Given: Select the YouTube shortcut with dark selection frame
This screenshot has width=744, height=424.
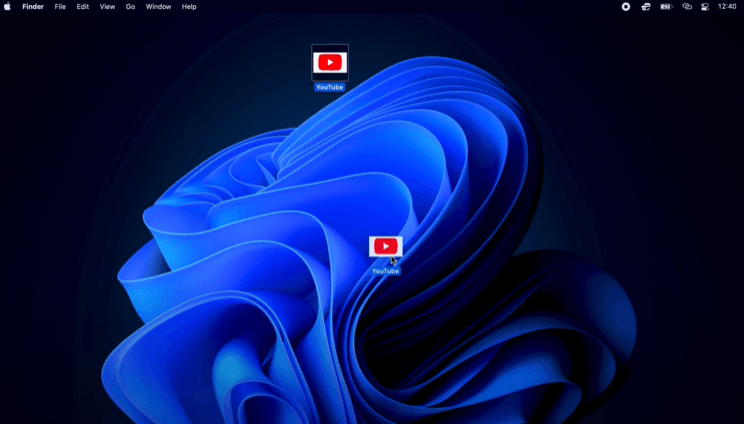Looking at the screenshot, I should pyautogui.click(x=330, y=63).
